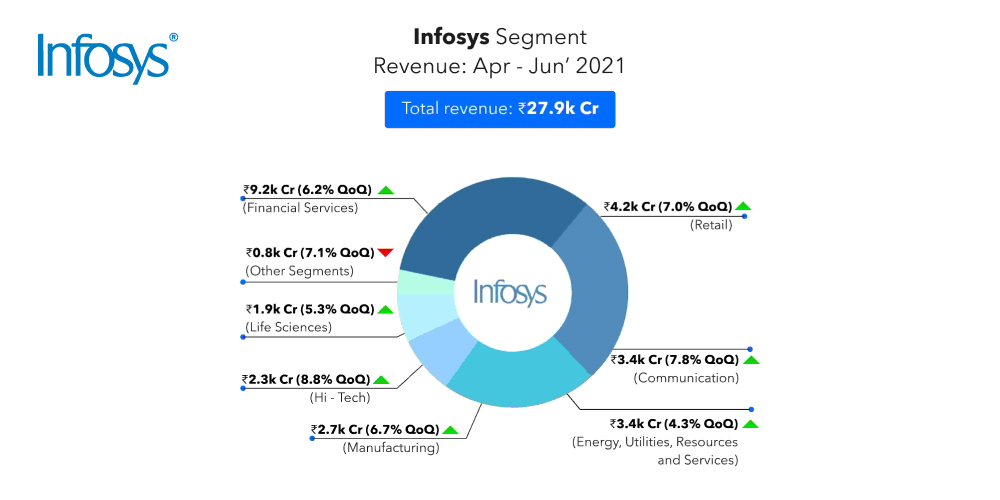Image resolution: width=1000 pixels, height=500 pixels.
Task: Click the Infosys Segment title heading
Action: click(x=499, y=38)
